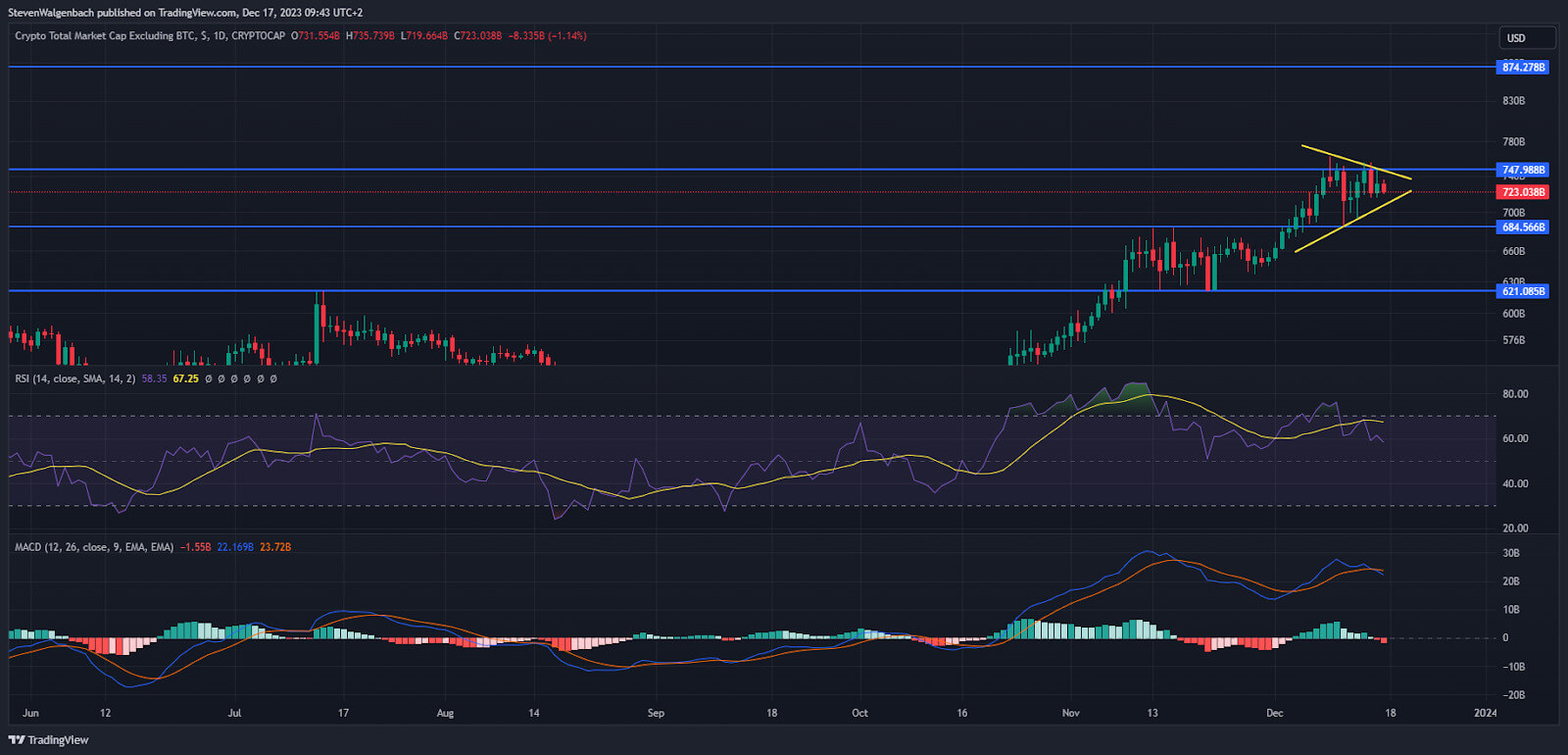This screenshot has height=755, width=1568.
Task: Click the Aug label on the time axis
Action: point(445,713)
